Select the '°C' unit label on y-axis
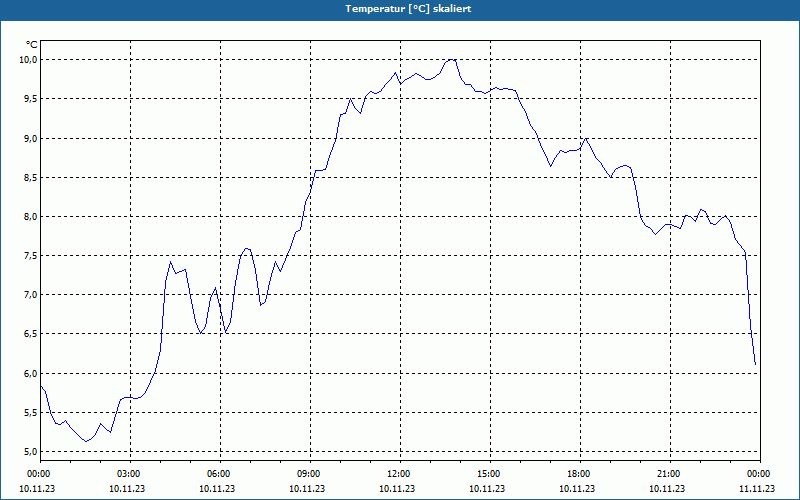 pos(32,45)
